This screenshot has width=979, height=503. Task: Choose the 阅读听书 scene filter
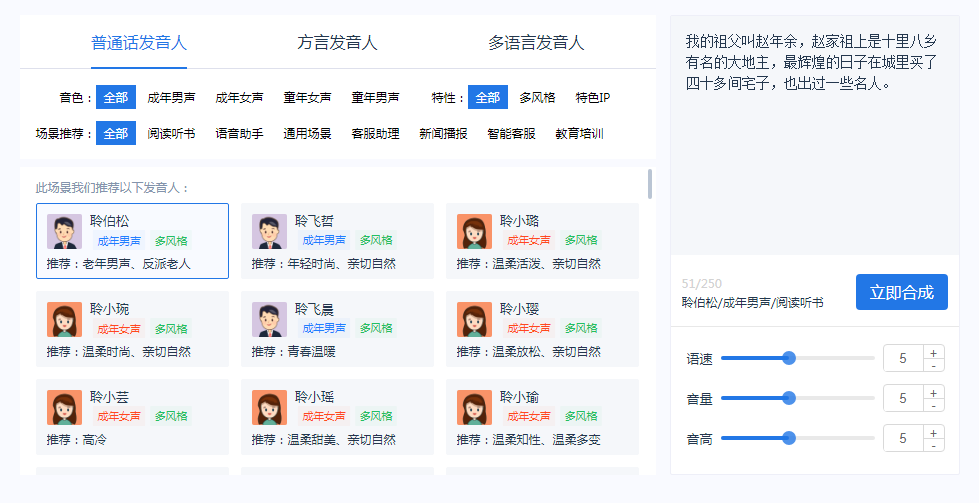coord(171,134)
